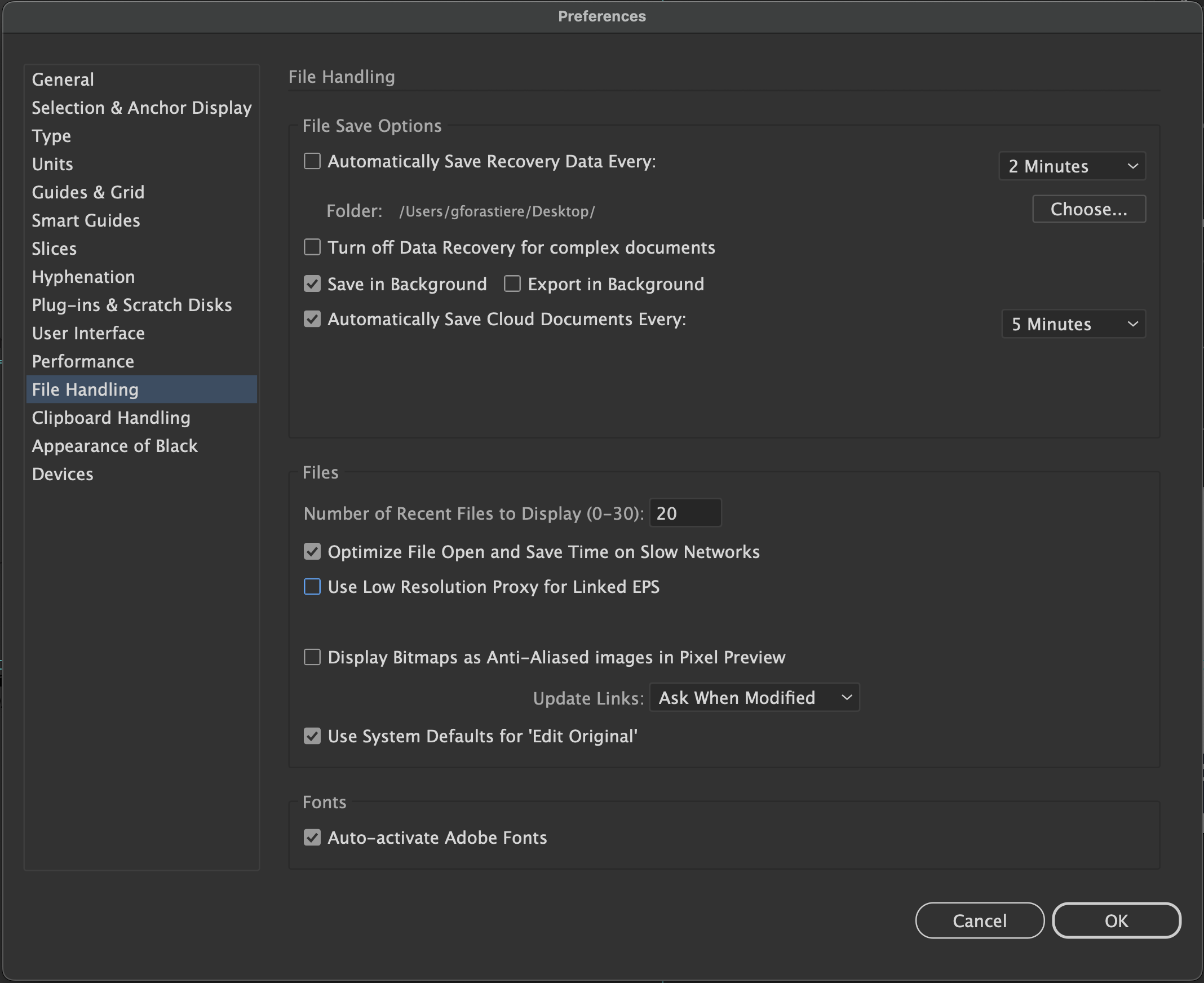
Task: Click Choose to pick a recovery folder
Action: coord(1088,209)
